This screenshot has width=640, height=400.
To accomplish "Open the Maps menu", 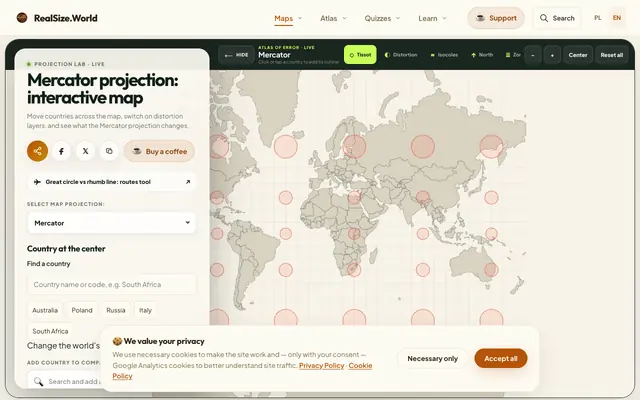I will coord(288,18).
